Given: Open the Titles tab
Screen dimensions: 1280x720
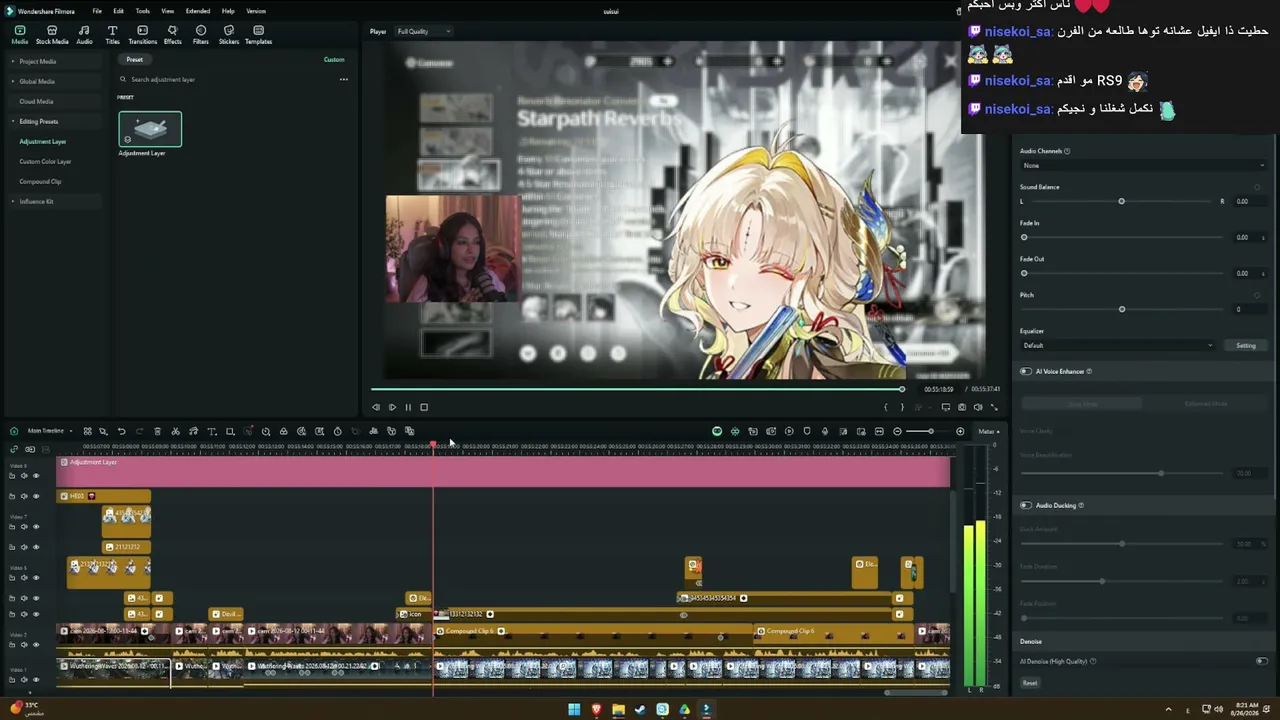Looking at the screenshot, I should (112, 35).
